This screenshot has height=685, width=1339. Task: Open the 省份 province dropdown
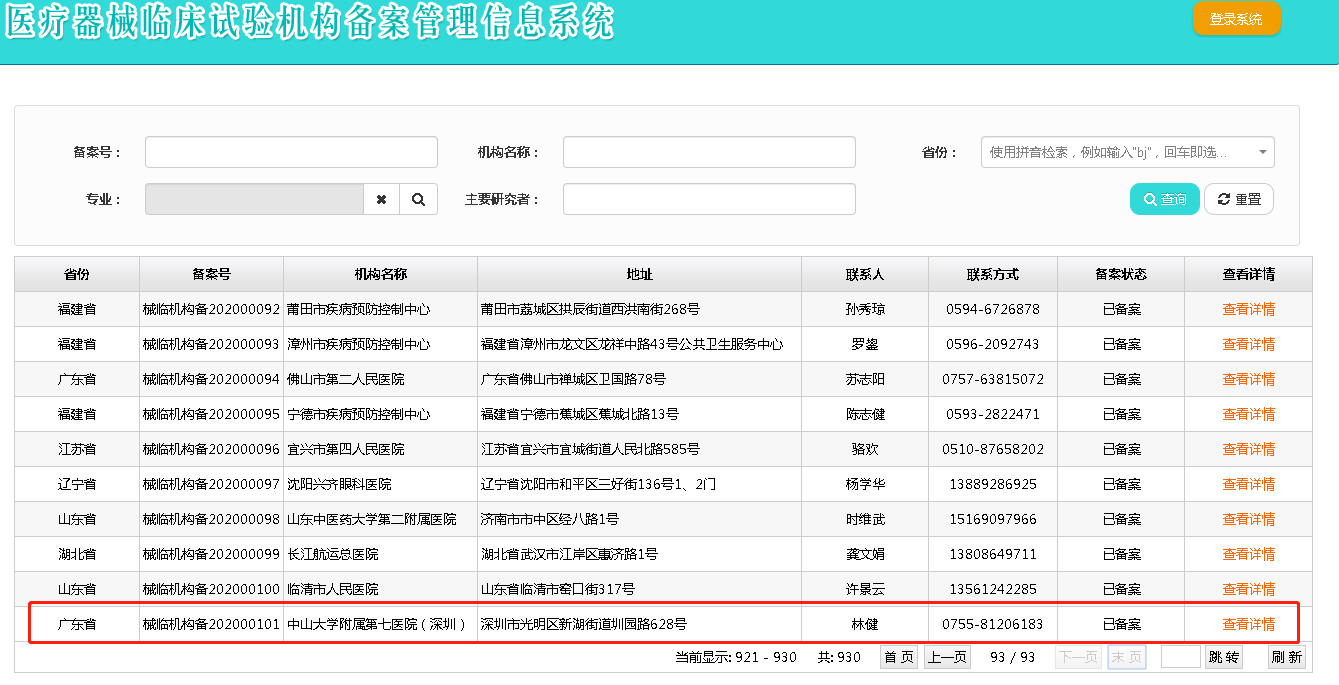[1127, 152]
